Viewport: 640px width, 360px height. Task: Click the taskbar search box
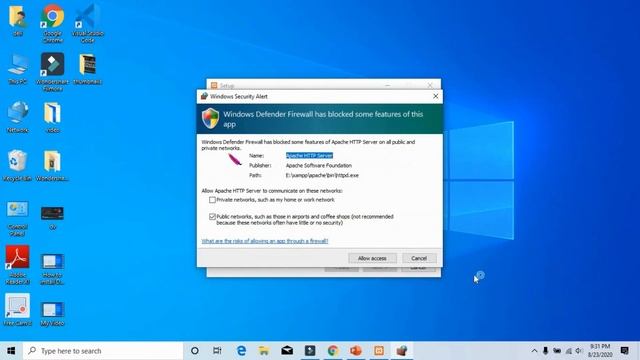(x=102, y=351)
